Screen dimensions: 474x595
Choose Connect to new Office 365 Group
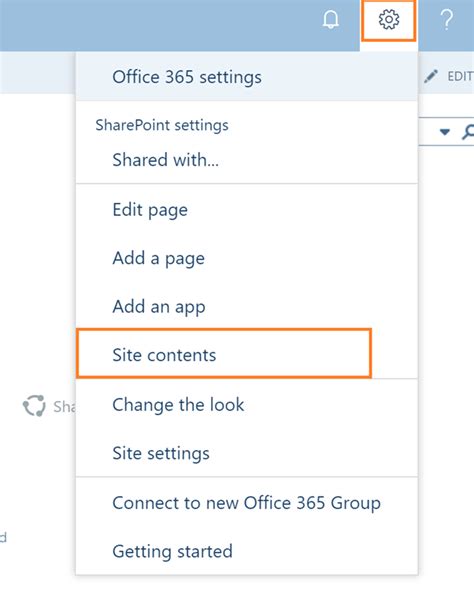[247, 503]
